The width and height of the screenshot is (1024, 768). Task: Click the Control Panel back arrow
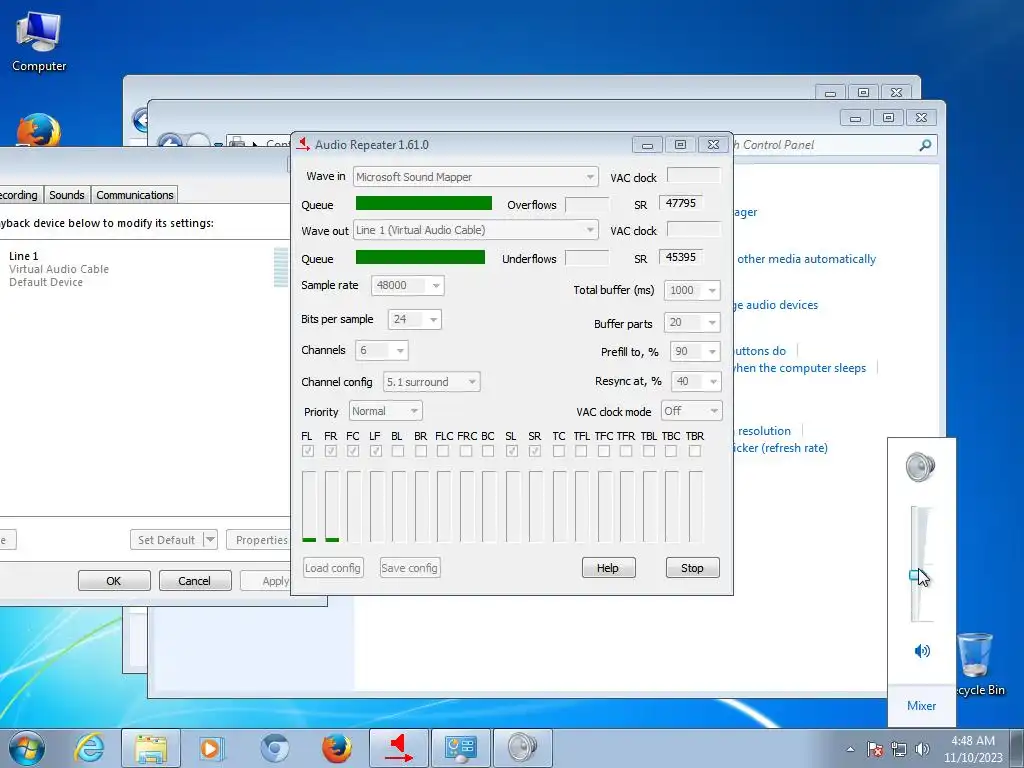point(170,142)
